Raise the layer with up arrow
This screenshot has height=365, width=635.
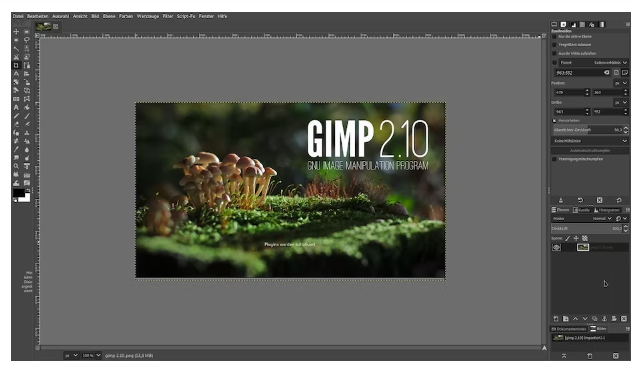click(575, 319)
